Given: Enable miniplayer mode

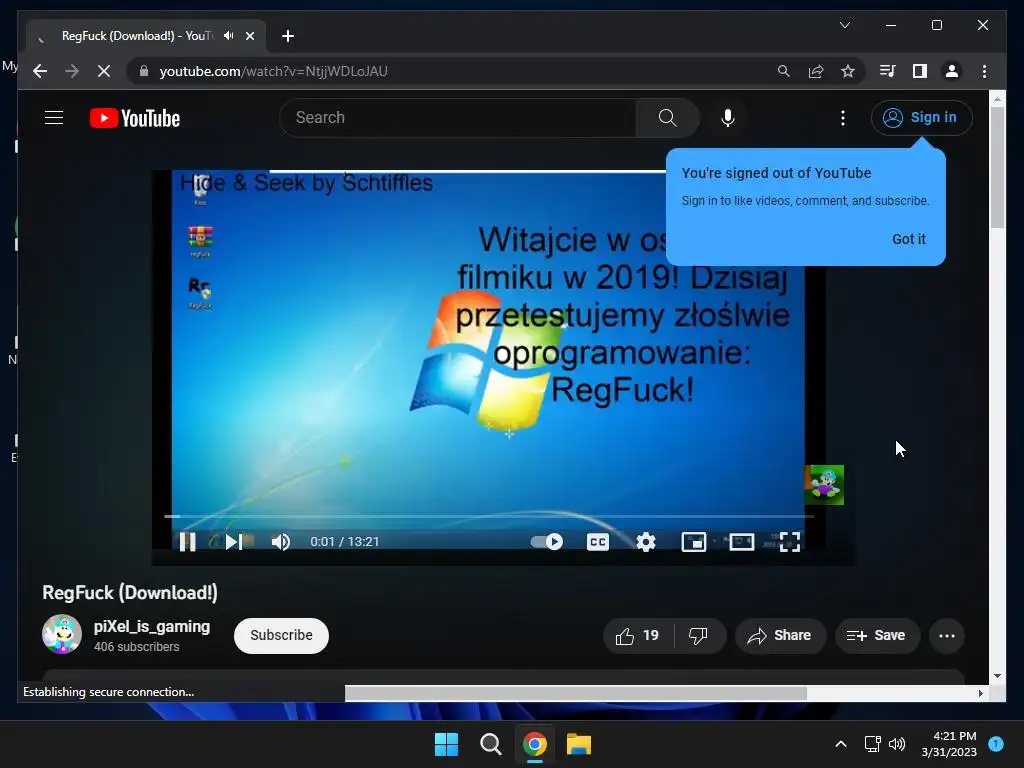Looking at the screenshot, I should click(x=694, y=541).
